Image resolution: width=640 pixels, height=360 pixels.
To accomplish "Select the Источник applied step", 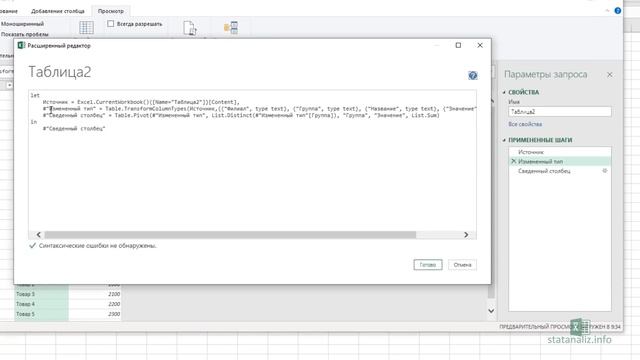I will [x=560, y=152].
